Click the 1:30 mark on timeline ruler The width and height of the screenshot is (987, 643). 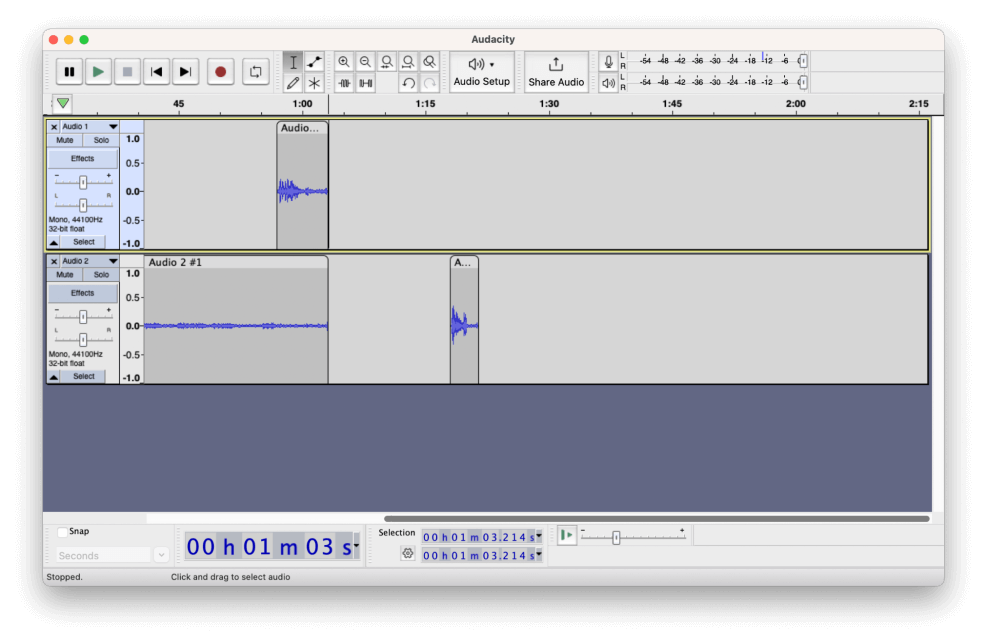click(549, 104)
